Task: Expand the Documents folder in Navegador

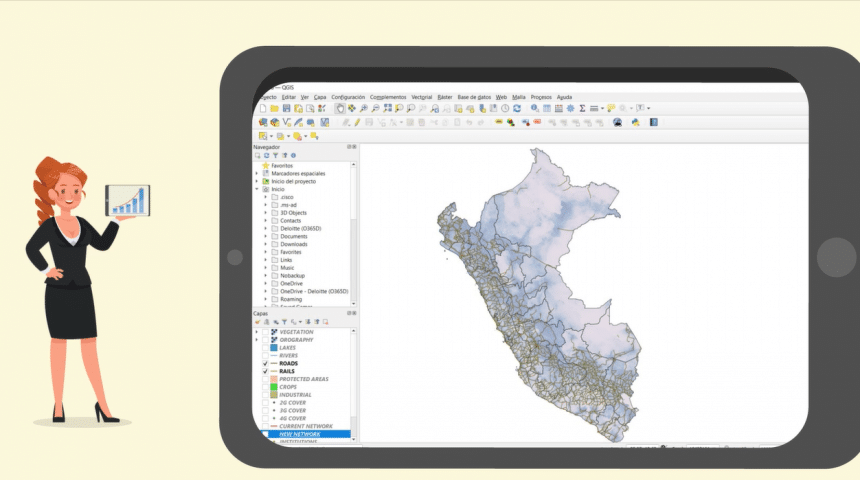Action: click(x=266, y=236)
